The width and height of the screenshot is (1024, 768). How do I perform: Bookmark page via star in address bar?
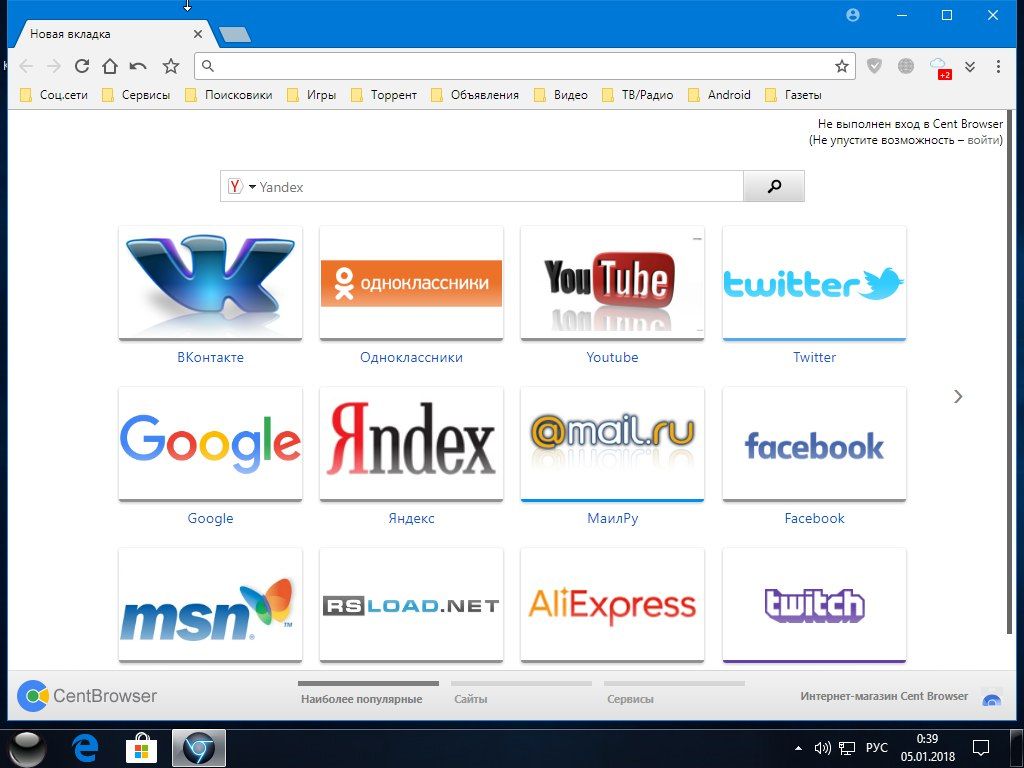pyautogui.click(x=842, y=66)
